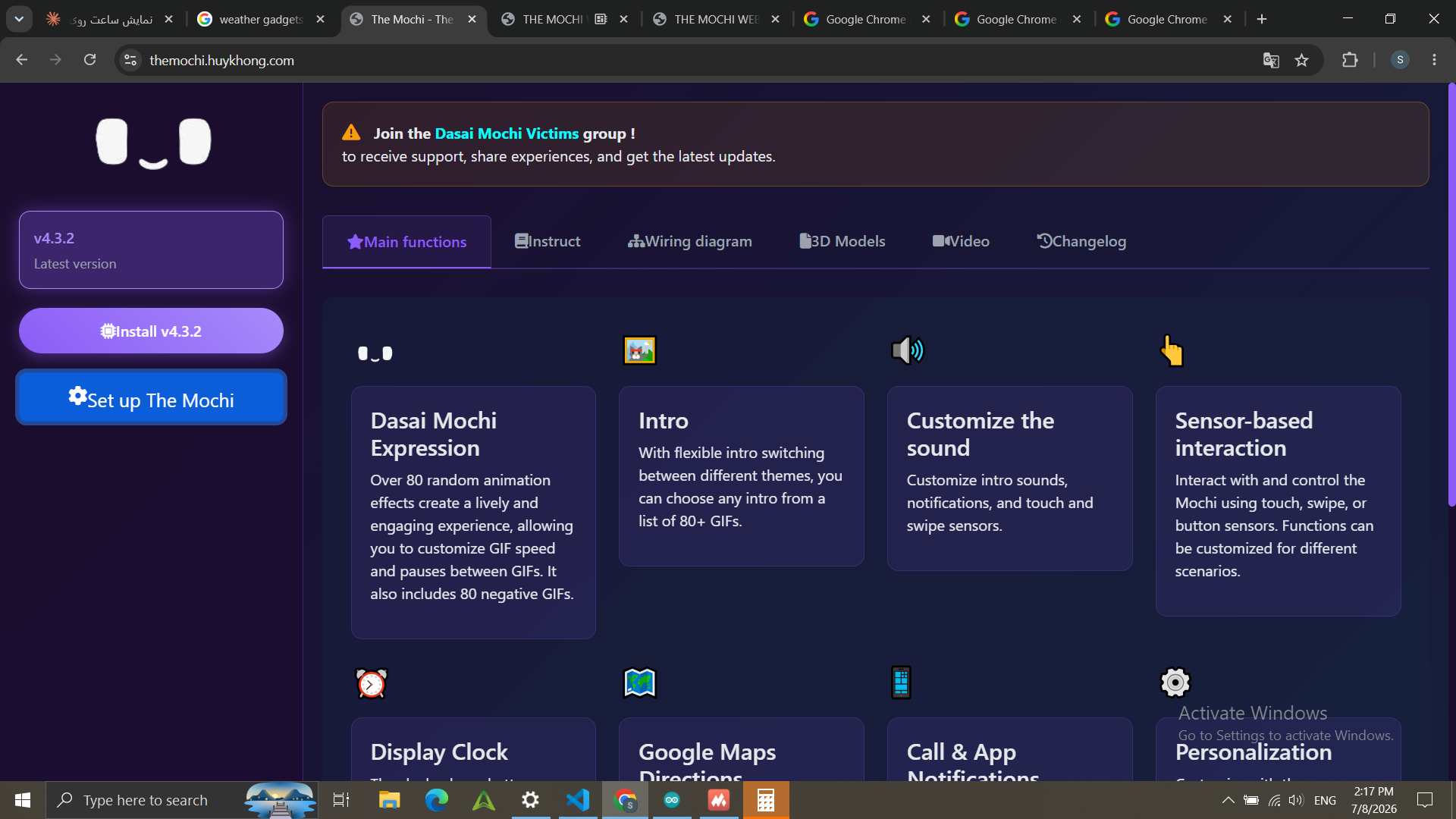Open Microsoft Edge from the taskbar
The width and height of the screenshot is (1456, 819).
pyautogui.click(x=436, y=800)
